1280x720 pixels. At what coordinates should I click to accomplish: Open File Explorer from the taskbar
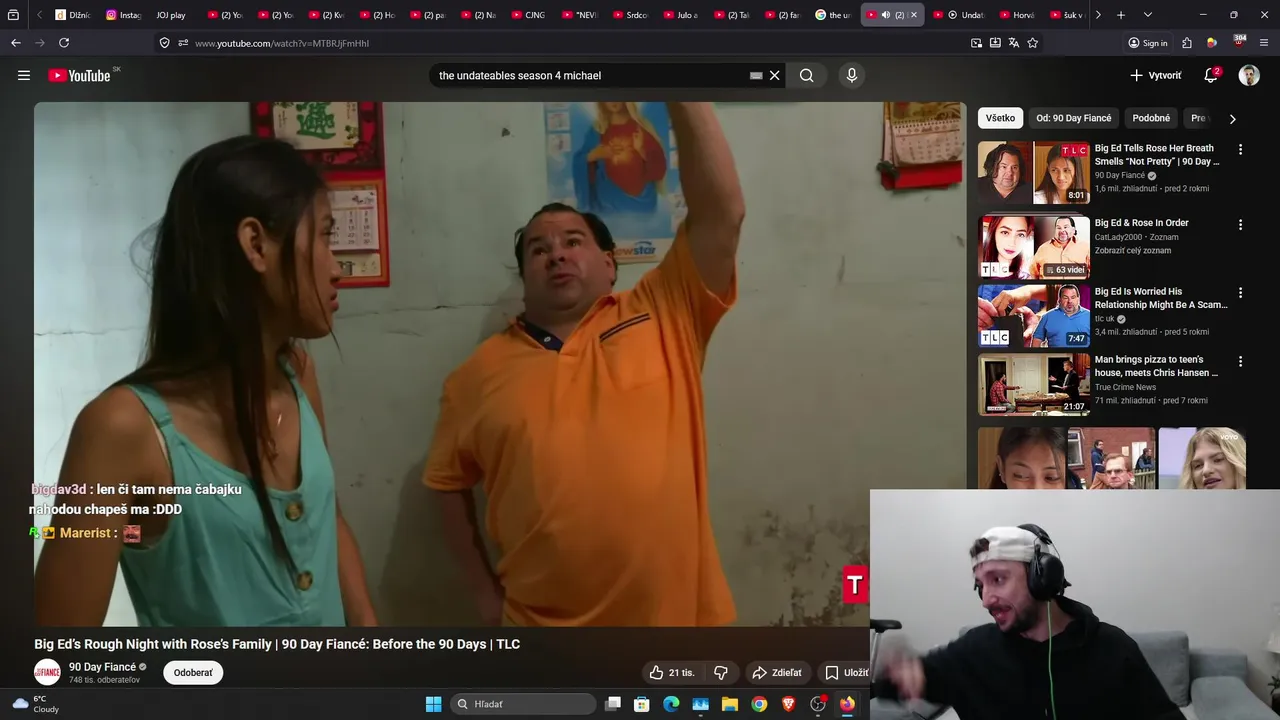(x=730, y=704)
